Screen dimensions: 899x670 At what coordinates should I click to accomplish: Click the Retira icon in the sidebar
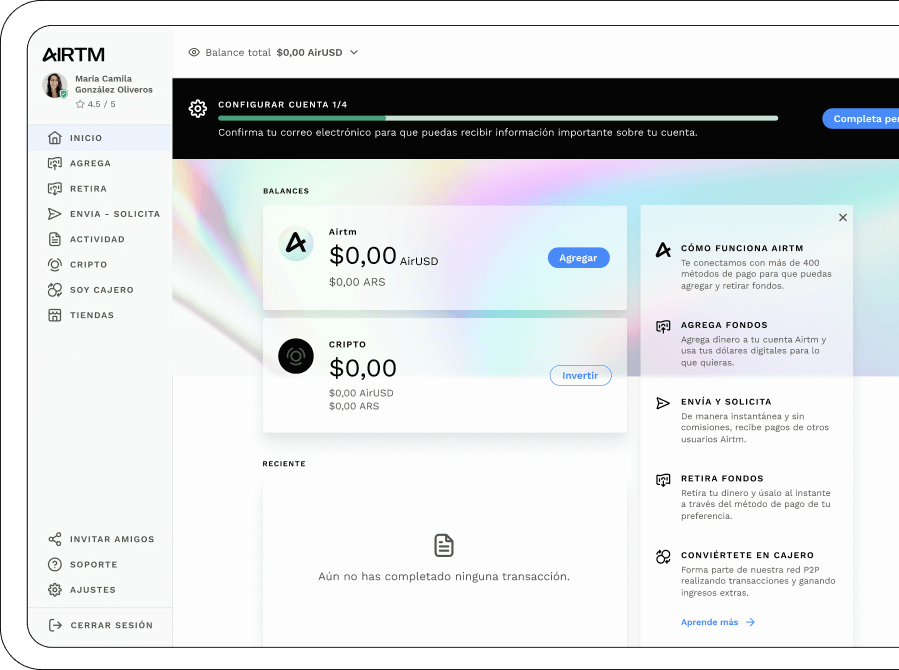[55, 188]
